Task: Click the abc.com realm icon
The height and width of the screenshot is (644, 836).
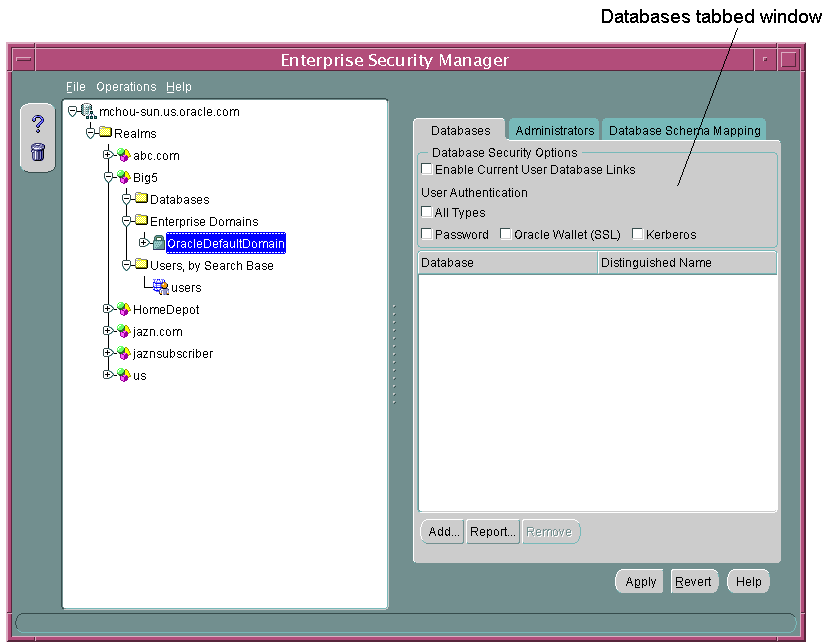Action: (x=124, y=156)
